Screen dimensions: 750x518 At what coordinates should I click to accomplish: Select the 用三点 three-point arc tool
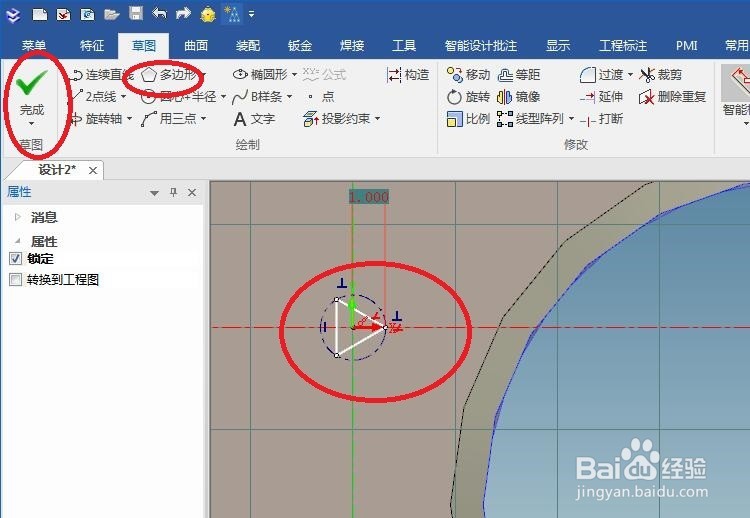click(x=169, y=119)
